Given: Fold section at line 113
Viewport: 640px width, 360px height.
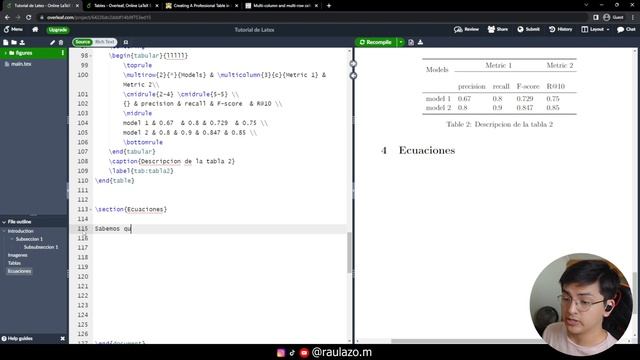Looking at the screenshot, I should click(x=91, y=210).
